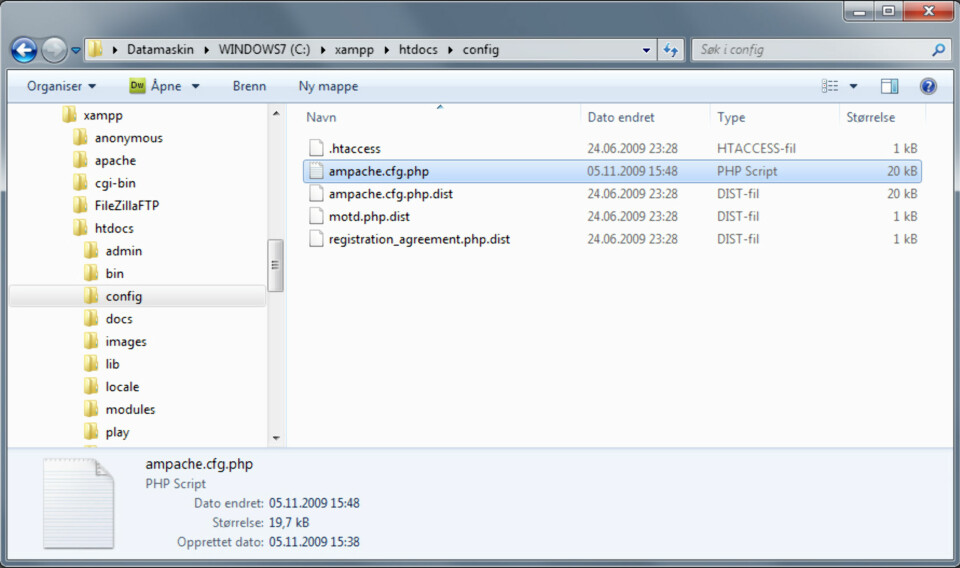Select xampp breadcrumb segment in address bar
The width and height of the screenshot is (960, 568).
[354, 50]
